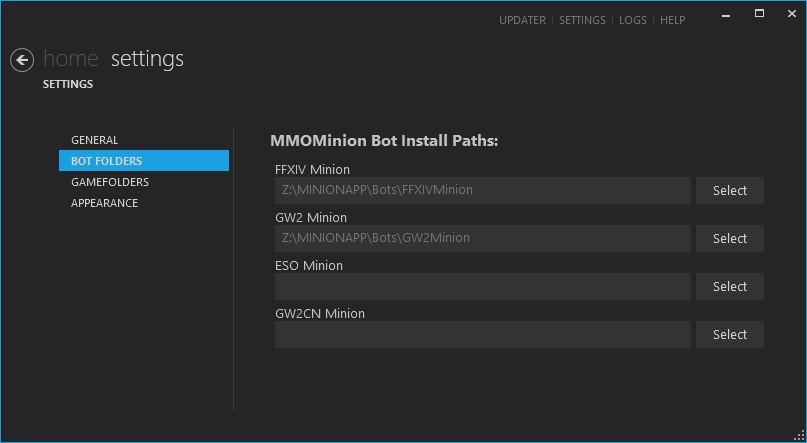Viewport: 807px width, 443px height.
Task: Click the 'GW2CN Minion' label
Action: (x=320, y=313)
